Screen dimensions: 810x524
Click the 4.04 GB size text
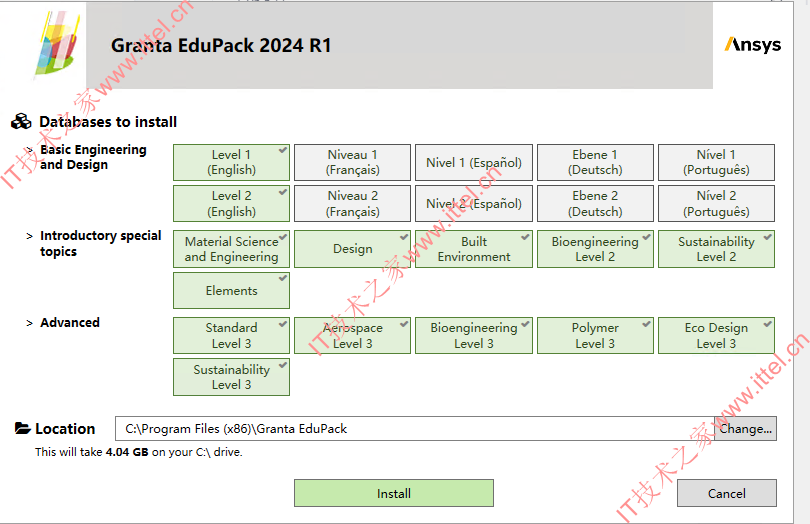tap(127, 452)
